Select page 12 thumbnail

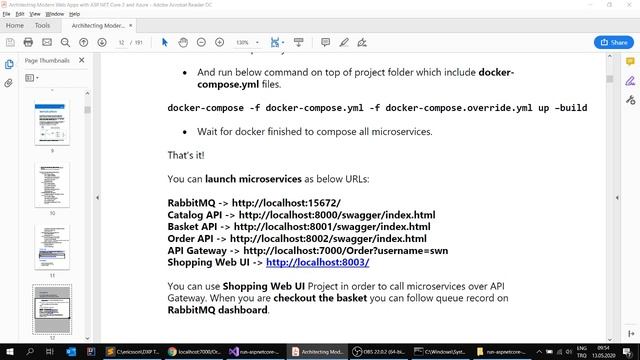pos(52,309)
